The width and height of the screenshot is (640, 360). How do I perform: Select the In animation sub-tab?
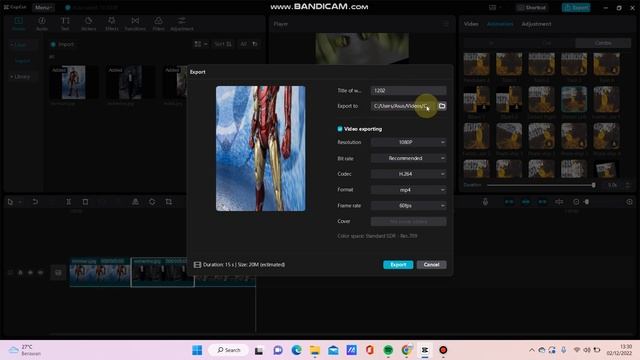(491, 43)
